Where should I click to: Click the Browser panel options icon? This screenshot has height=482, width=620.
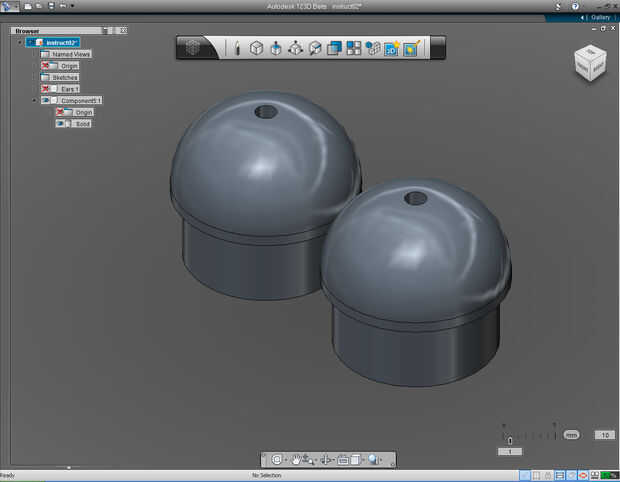pyautogui.click(x=106, y=30)
